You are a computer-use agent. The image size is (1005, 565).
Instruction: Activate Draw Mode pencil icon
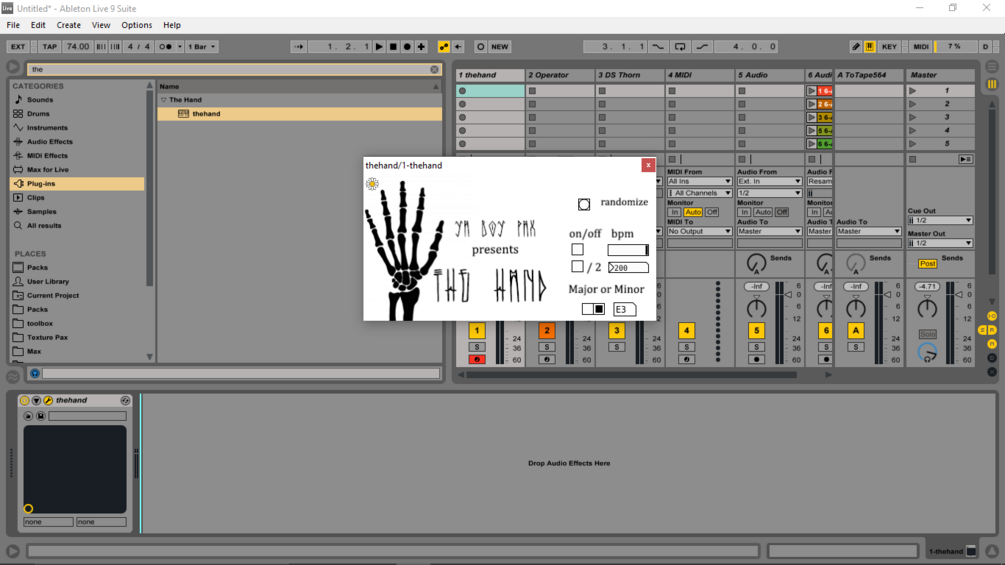pos(856,47)
